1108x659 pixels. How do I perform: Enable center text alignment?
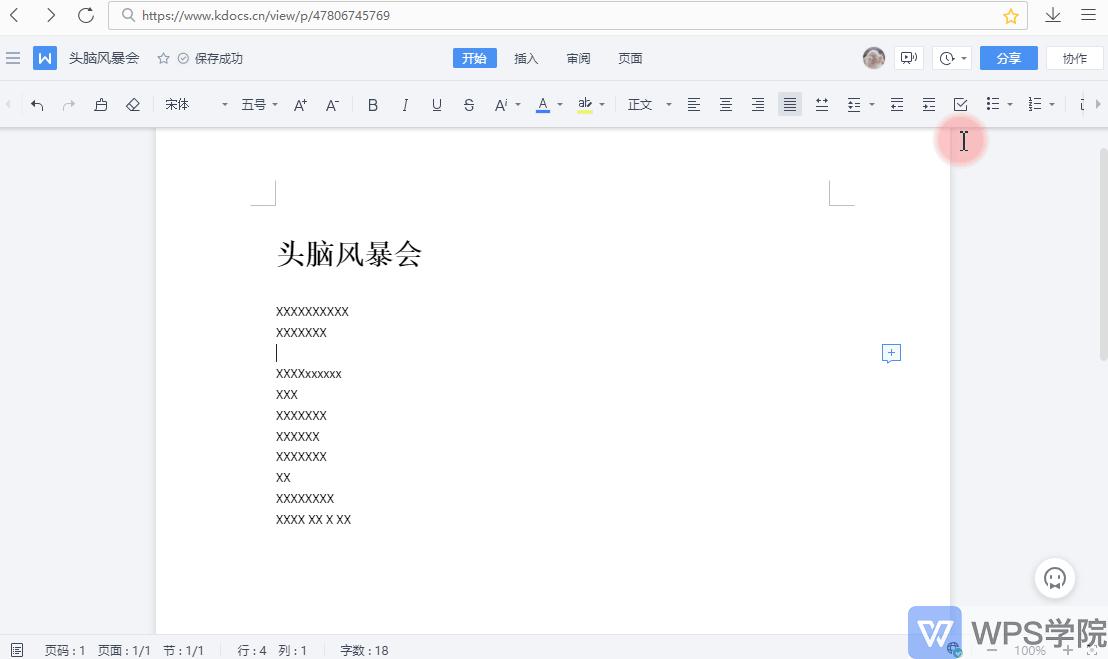coord(726,104)
